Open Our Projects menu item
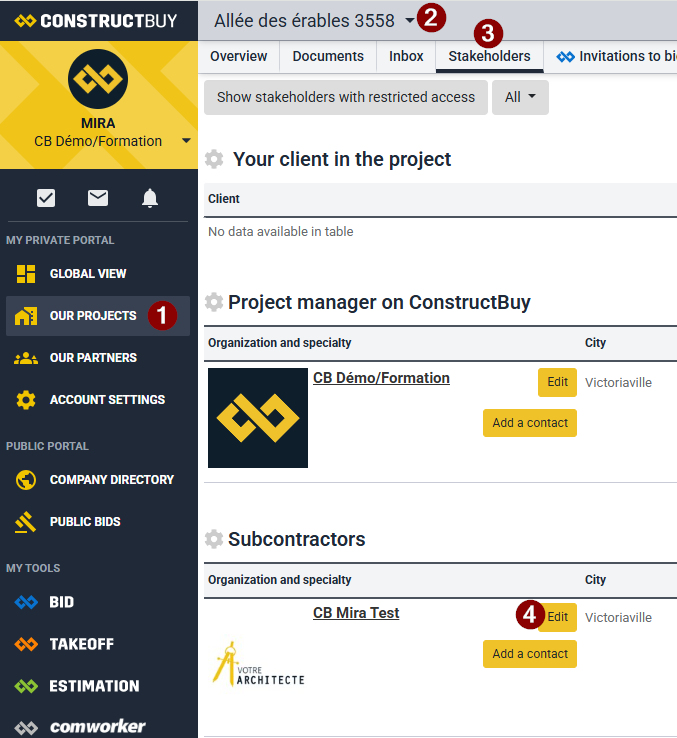 point(98,316)
